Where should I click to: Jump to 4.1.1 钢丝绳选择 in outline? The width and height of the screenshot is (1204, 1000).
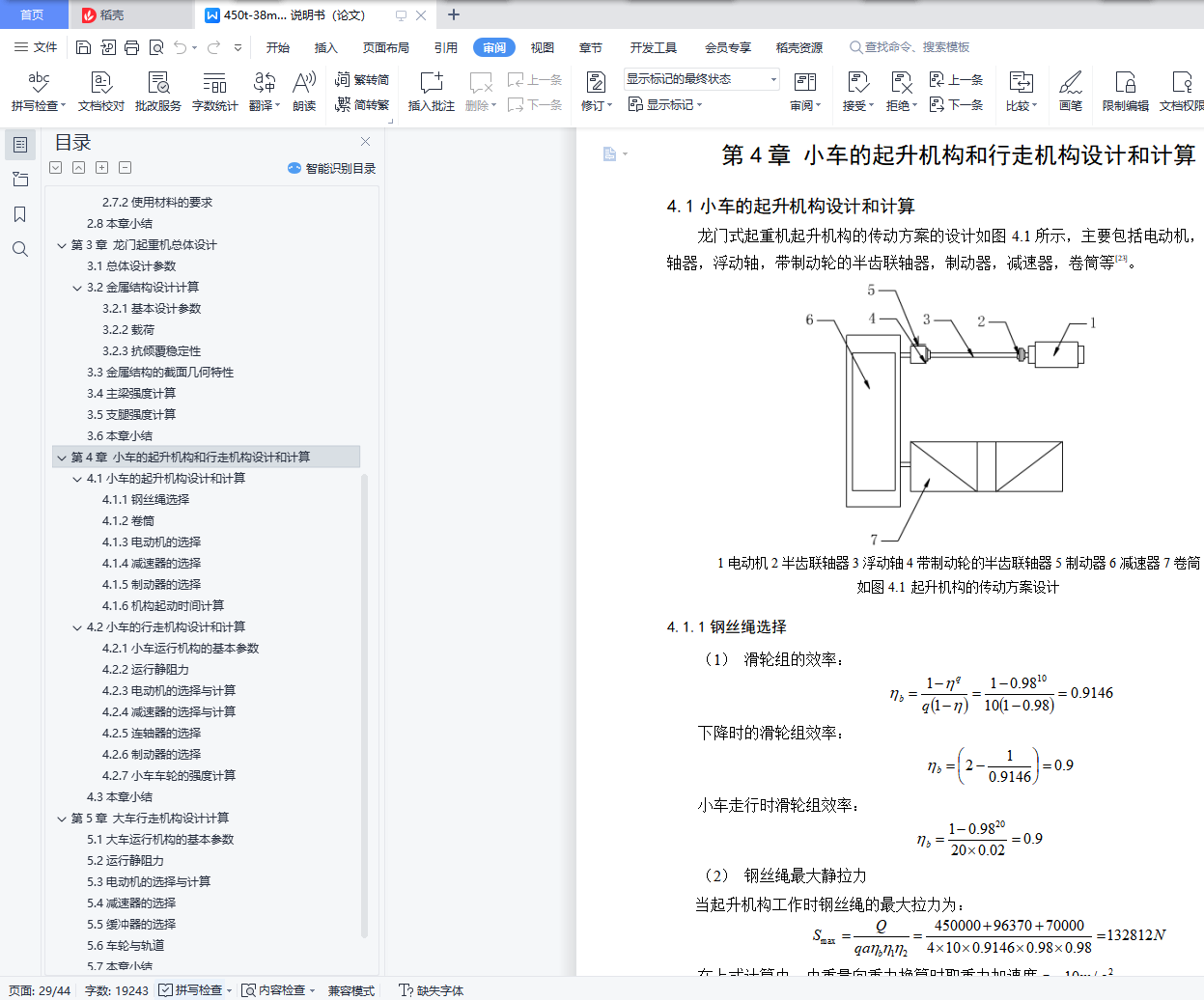click(x=146, y=500)
